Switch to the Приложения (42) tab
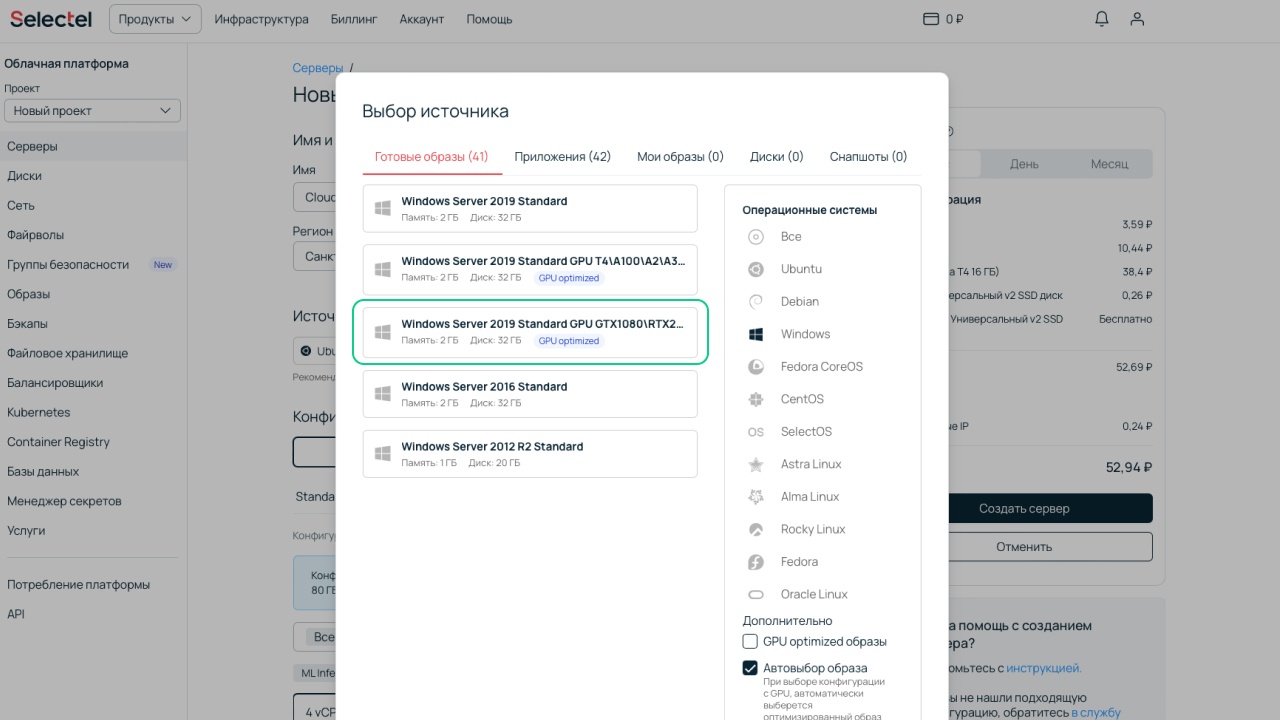This screenshot has width=1280, height=720. (x=562, y=157)
